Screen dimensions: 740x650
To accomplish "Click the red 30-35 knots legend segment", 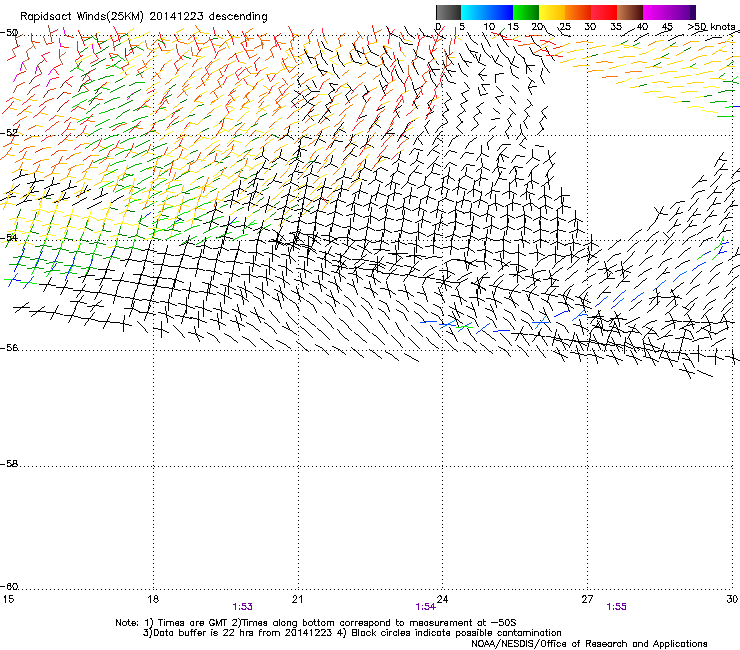I will click(604, 12).
